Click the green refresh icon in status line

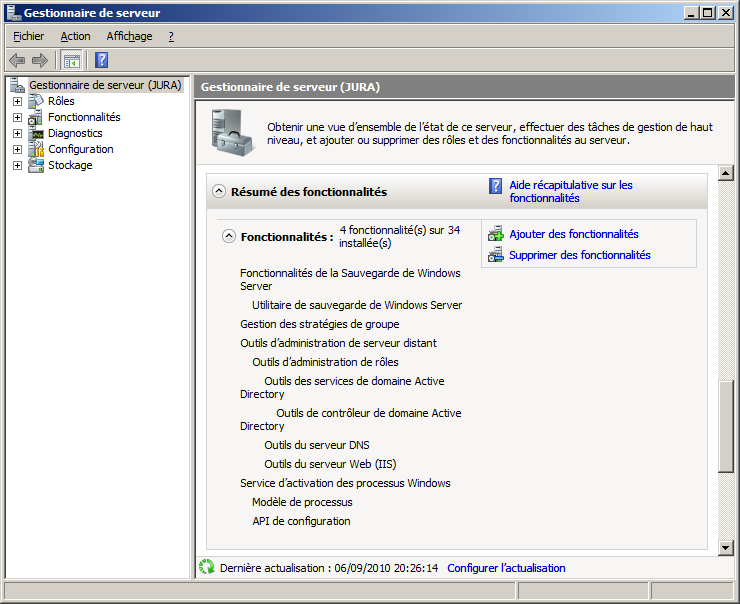[x=206, y=568]
